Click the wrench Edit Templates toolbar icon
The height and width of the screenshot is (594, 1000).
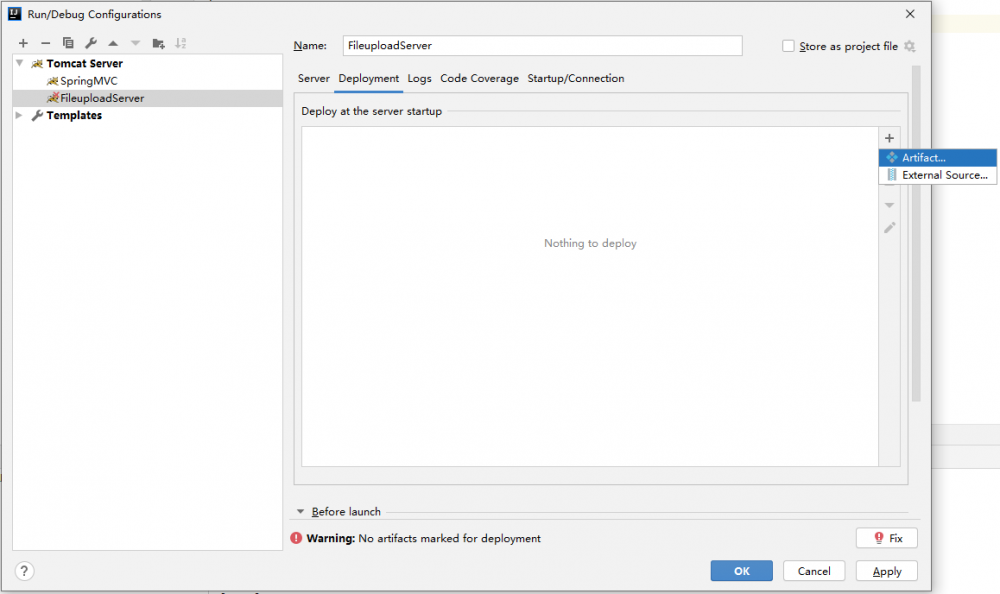point(91,43)
